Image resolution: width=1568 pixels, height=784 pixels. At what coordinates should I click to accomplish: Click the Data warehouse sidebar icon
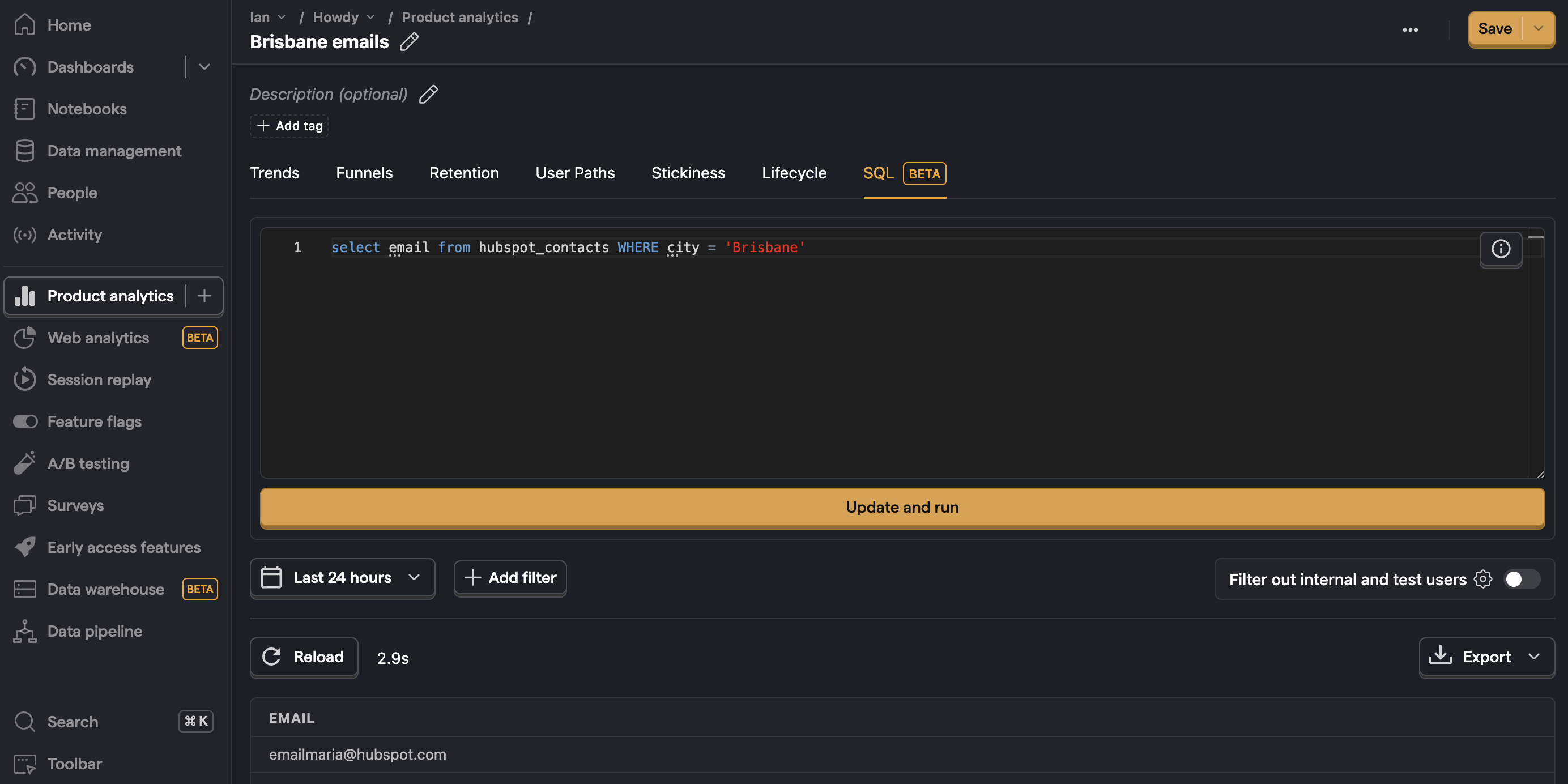[x=25, y=590]
